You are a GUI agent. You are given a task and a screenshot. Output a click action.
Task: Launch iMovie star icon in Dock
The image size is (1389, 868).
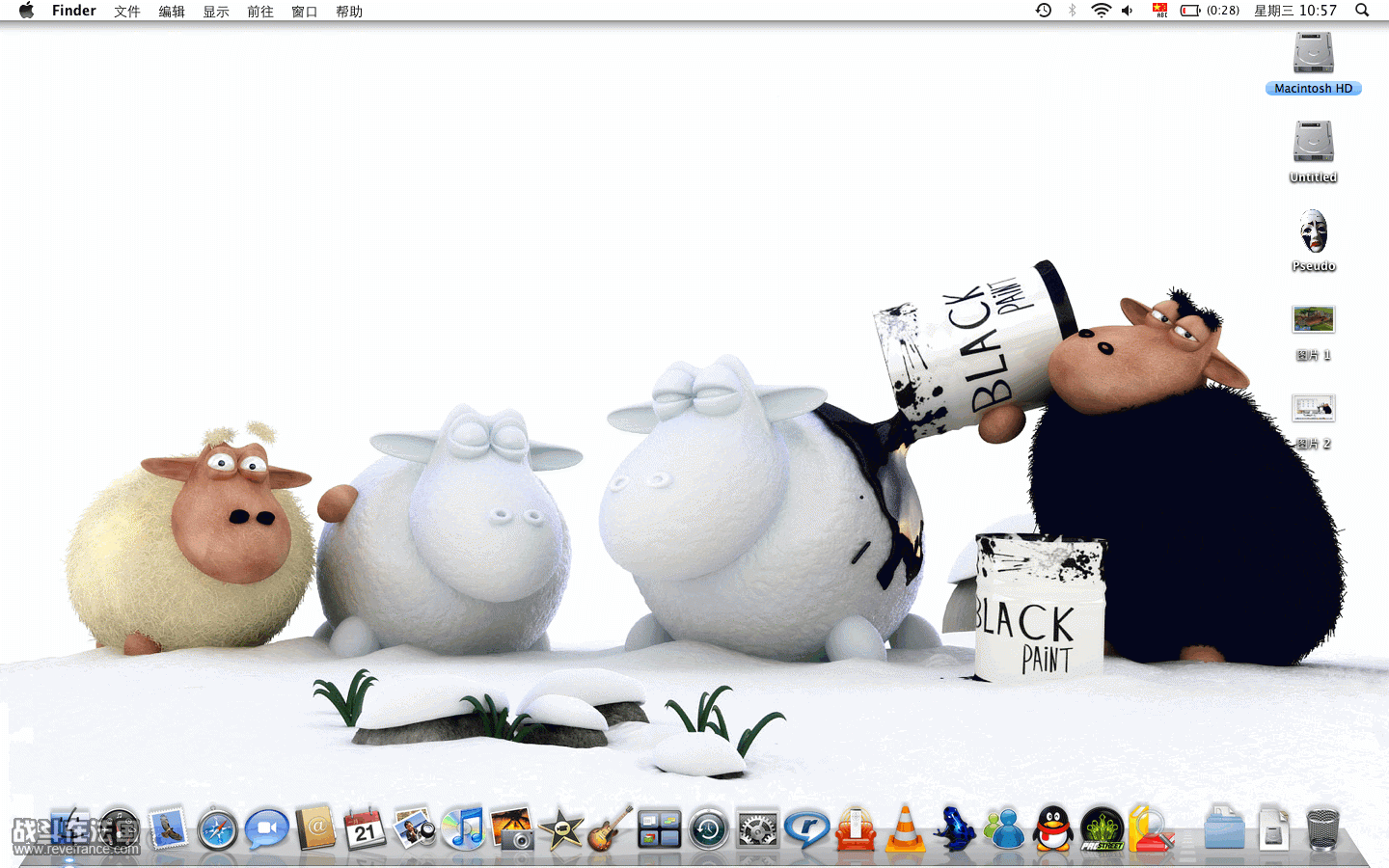[561, 828]
